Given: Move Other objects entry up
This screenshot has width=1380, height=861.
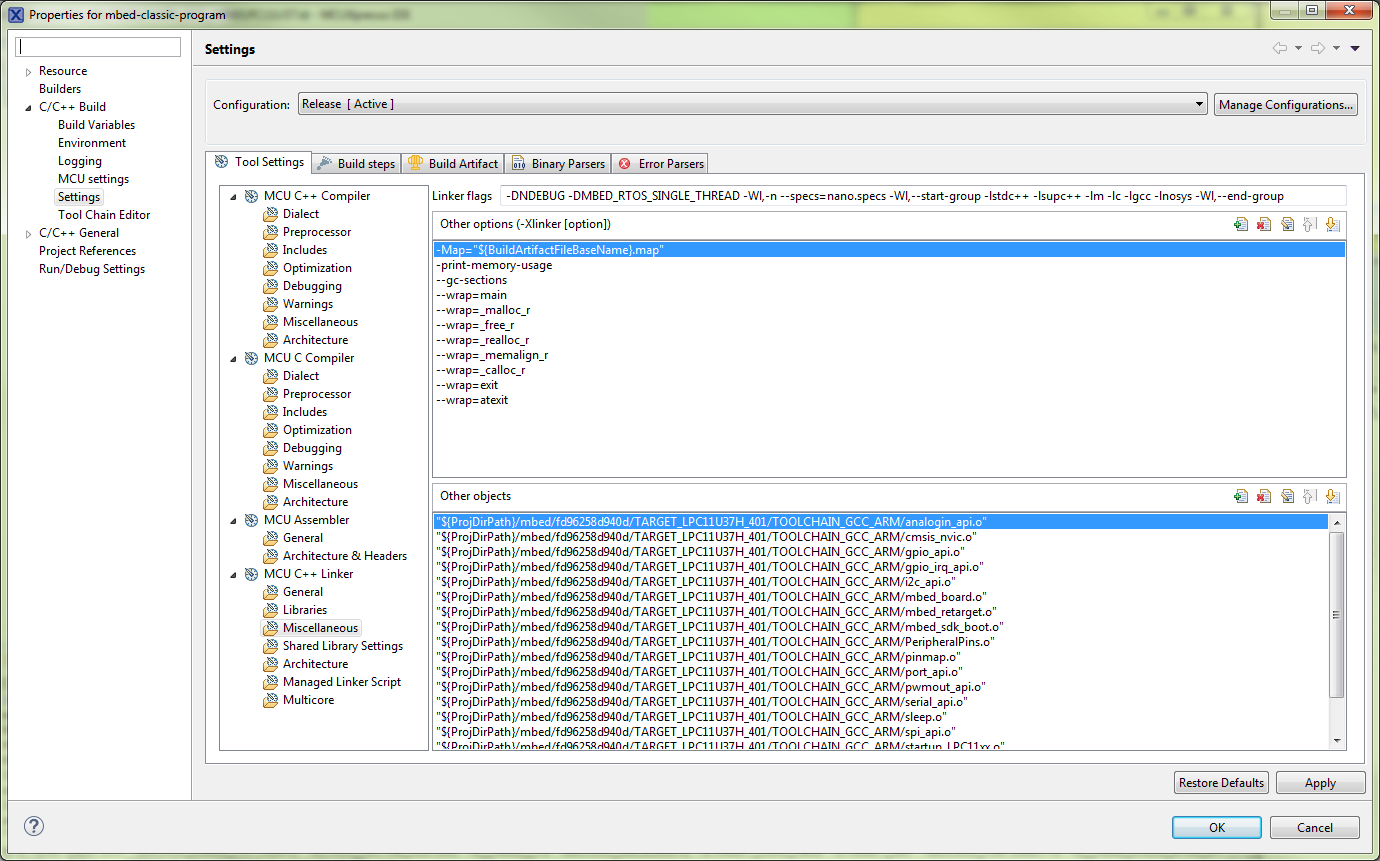Looking at the screenshot, I should tap(1309, 496).
